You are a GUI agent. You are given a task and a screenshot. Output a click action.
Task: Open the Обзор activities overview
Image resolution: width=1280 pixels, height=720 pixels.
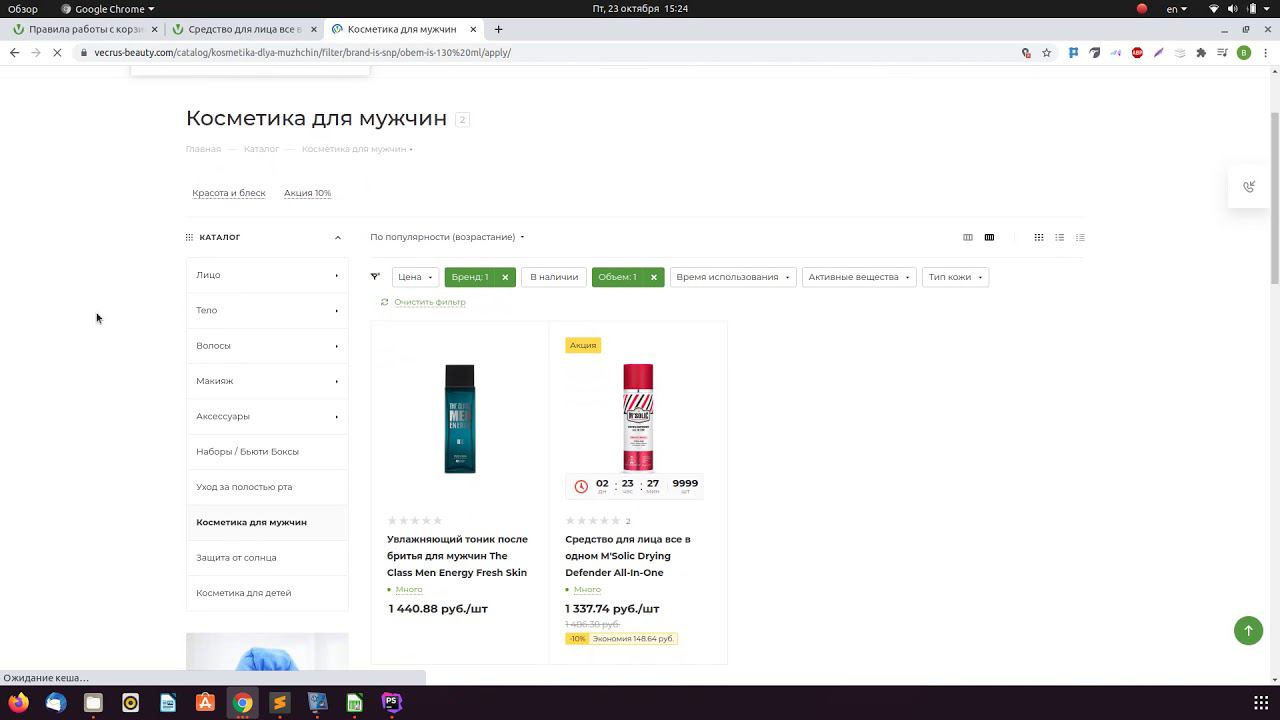coord(23,9)
